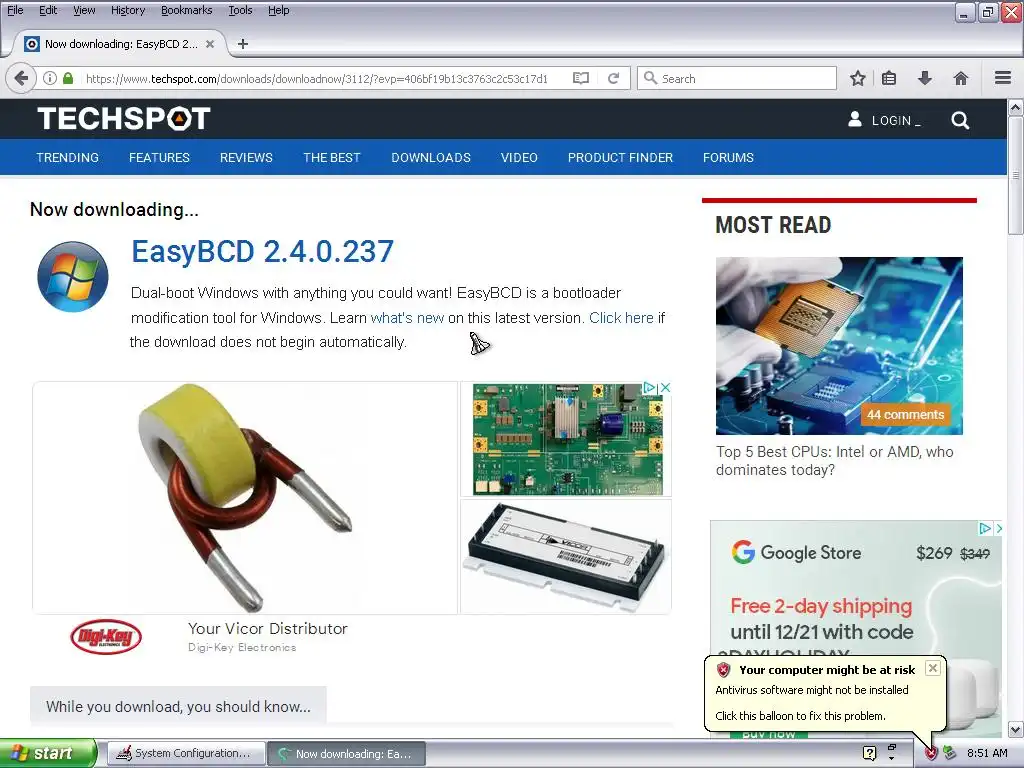
Task: Click the TechSpot site search magnifier
Action: [x=960, y=120]
